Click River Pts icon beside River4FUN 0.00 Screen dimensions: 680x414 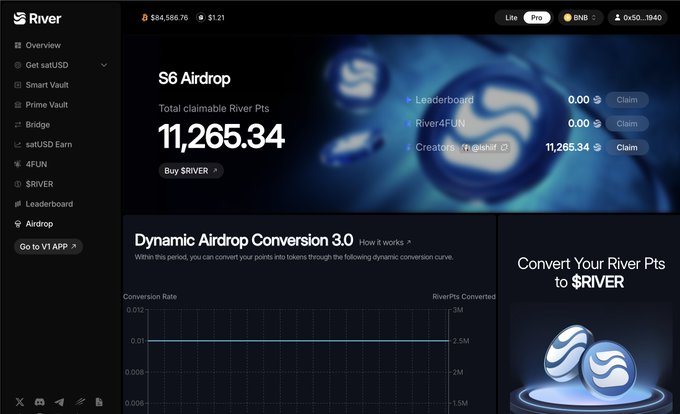coord(597,124)
